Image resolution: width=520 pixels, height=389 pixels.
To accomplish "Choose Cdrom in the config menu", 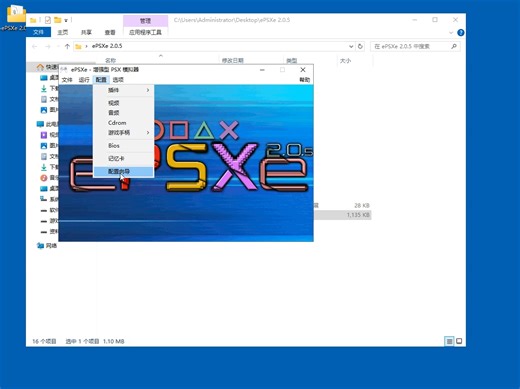I will coord(123,123).
